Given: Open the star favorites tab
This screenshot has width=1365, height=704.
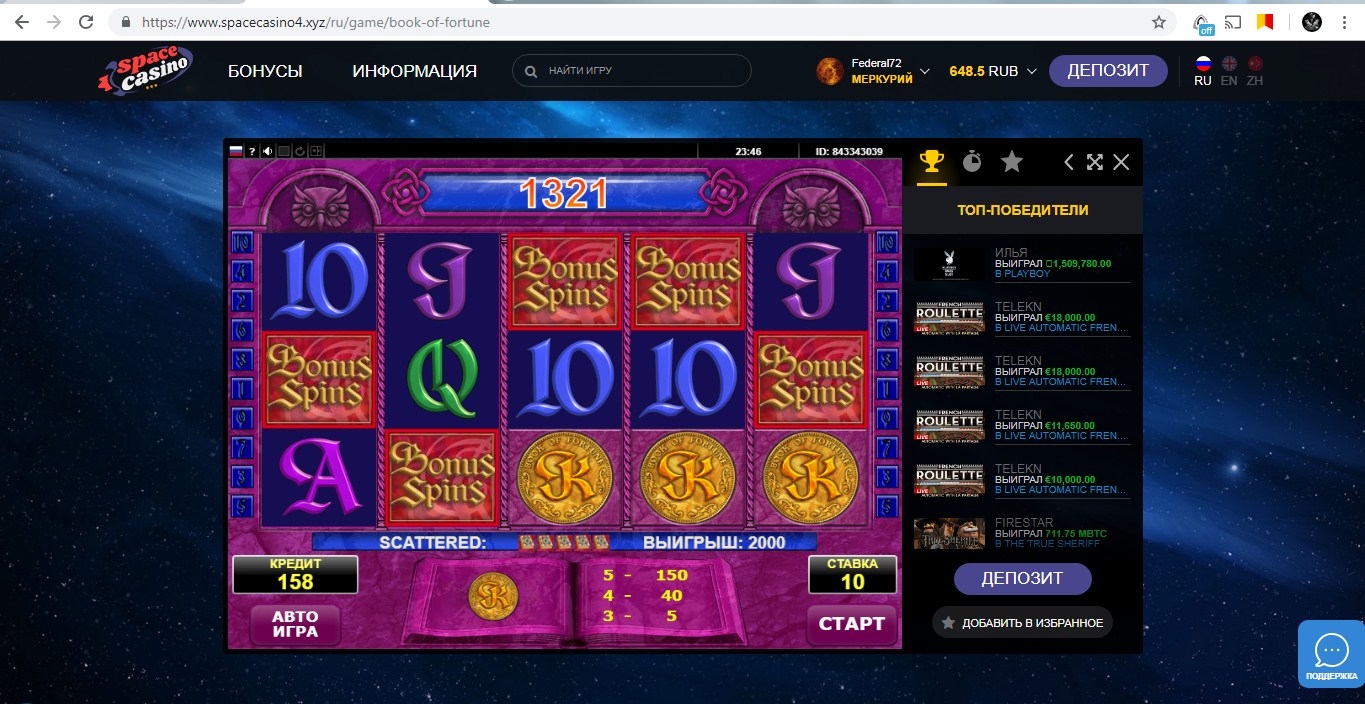Looking at the screenshot, I should pyautogui.click(x=1012, y=161).
